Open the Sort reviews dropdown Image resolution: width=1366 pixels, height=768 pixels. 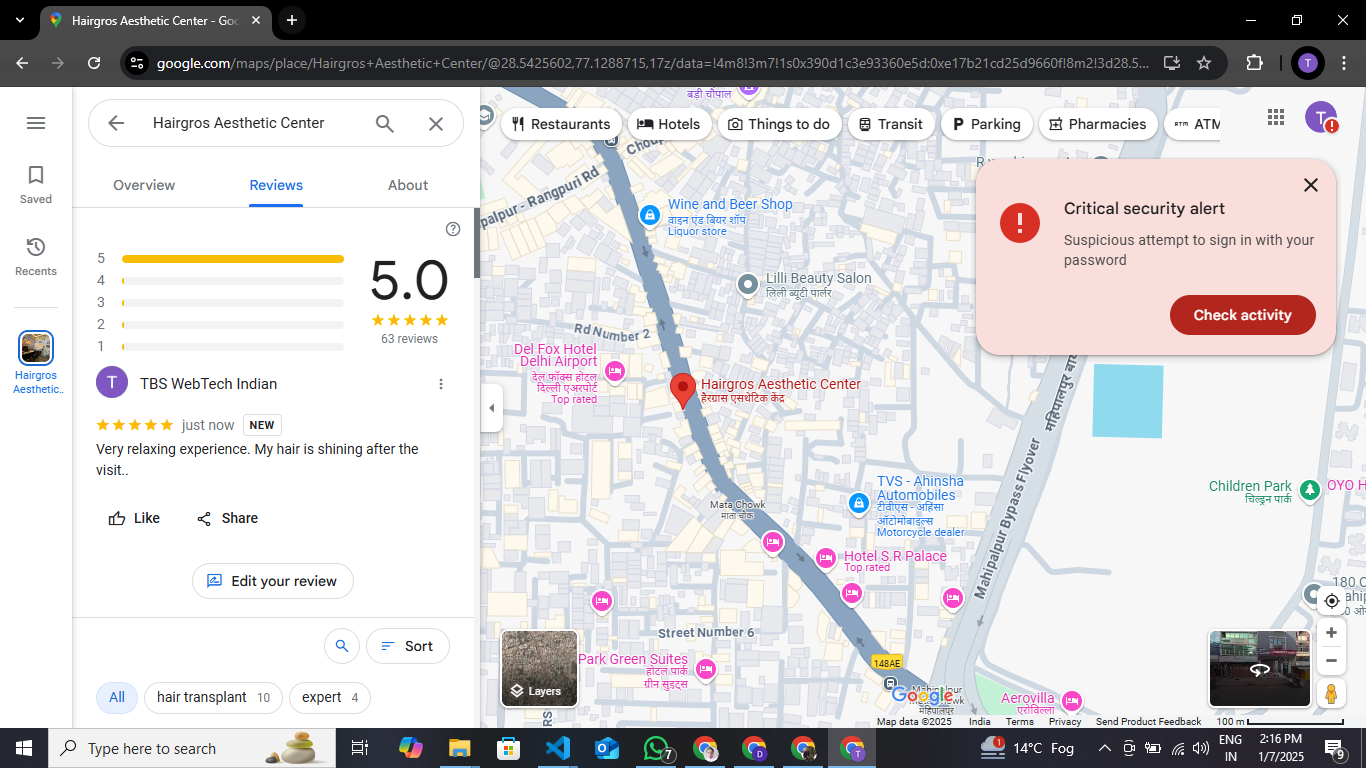click(408, 646)
